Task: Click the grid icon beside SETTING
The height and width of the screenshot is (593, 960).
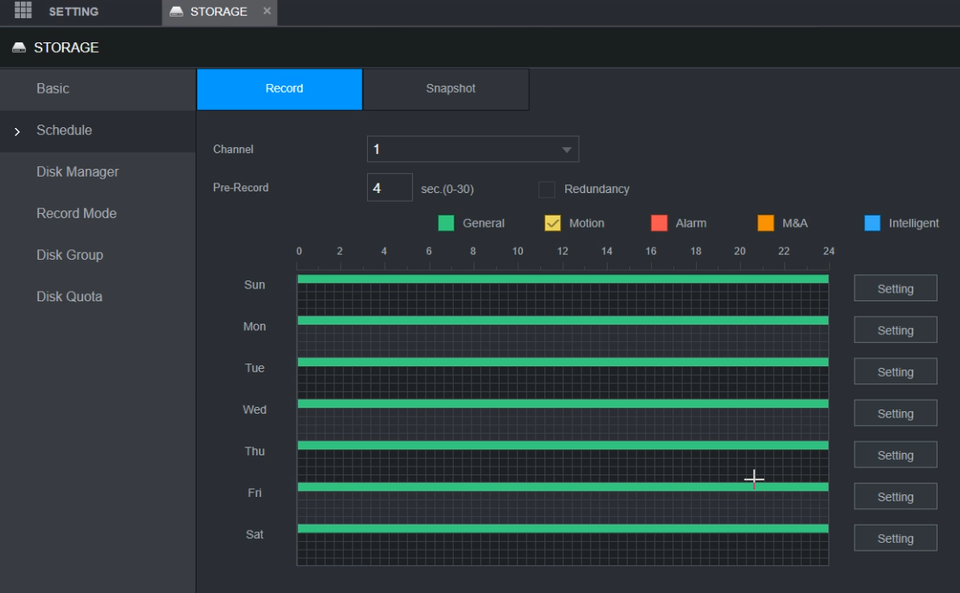Action: 23,11
